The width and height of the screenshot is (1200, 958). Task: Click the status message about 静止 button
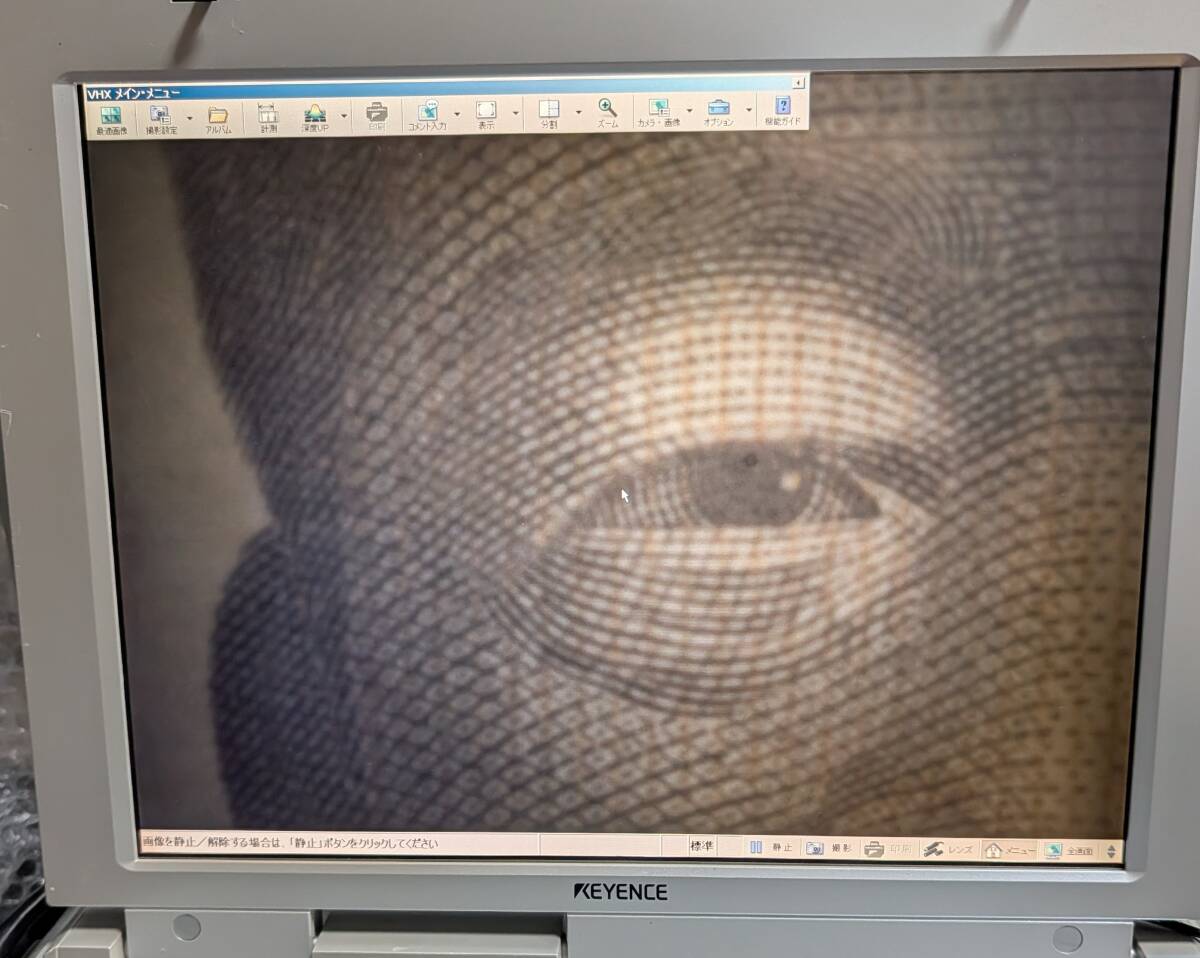(291, 843)
